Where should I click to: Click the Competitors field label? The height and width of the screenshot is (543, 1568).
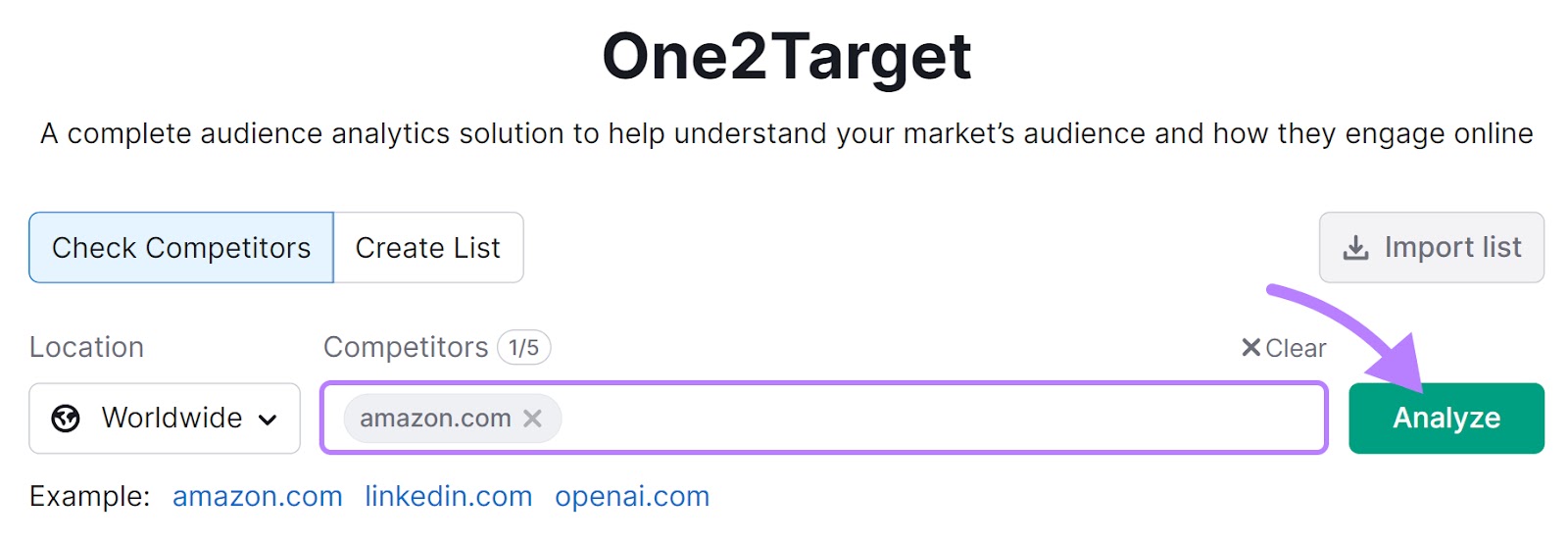[406, 348]
